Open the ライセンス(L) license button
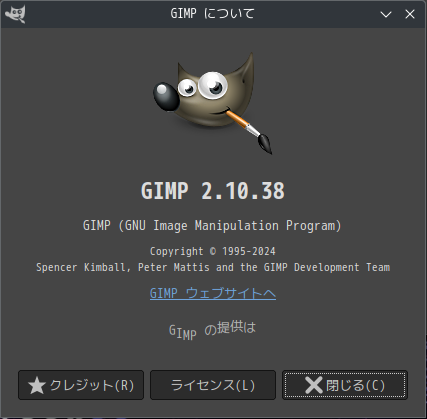This screenshot has height=419, width=427. tap(213, 385)
